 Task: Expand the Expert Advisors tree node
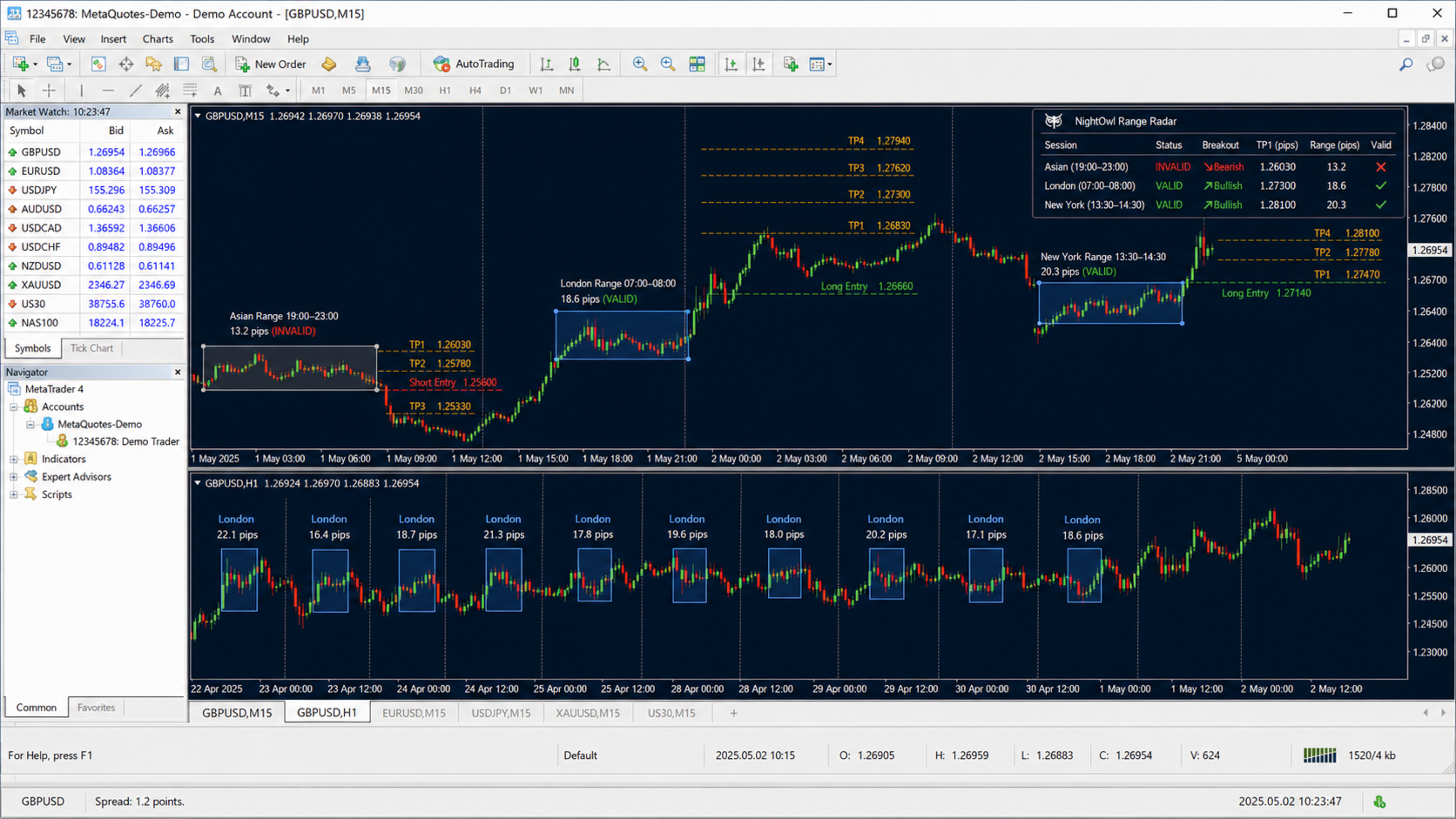coord(14,477)
